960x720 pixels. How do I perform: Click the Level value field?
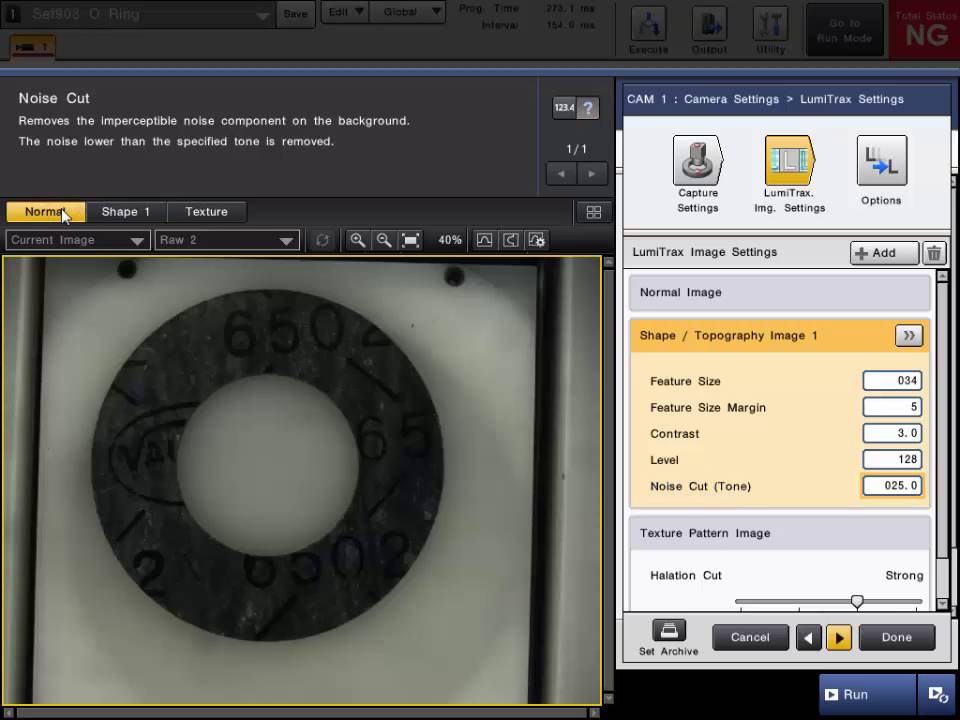point(892,459)
